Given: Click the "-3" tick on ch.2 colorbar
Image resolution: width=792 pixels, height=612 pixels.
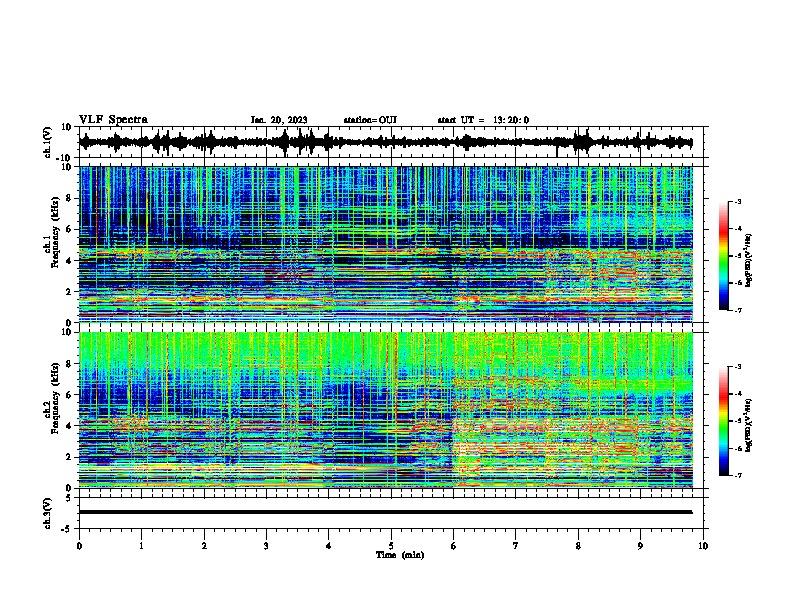Looking at the screenshot, I should point(738,367).
